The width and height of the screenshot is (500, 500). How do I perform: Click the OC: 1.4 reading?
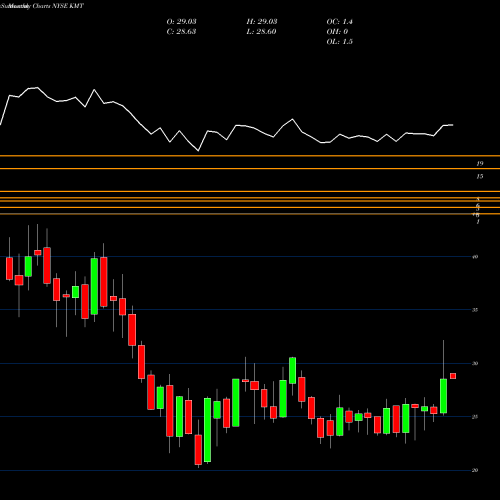click(339, 21)
